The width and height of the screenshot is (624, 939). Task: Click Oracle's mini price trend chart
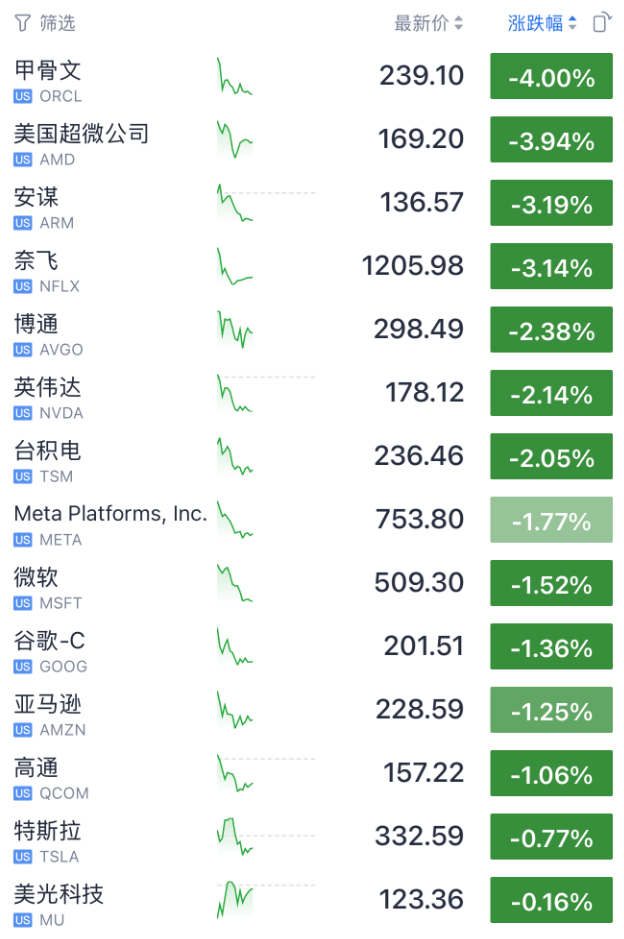[x=234, y=76]
